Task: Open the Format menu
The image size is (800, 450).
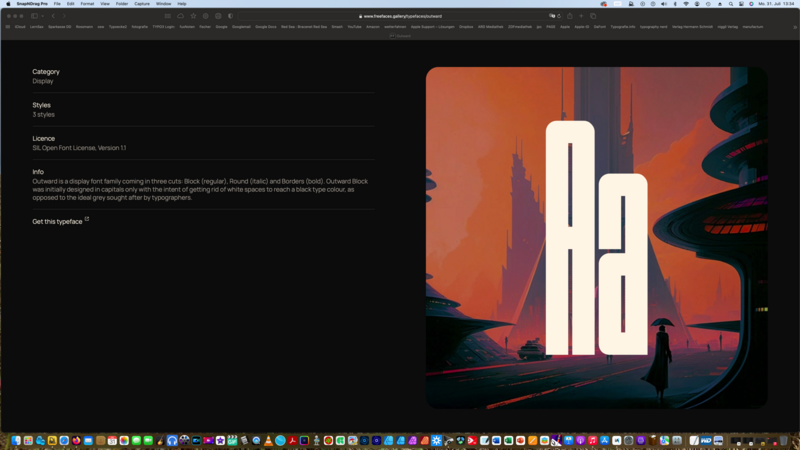Action: (x=87, y=4)
